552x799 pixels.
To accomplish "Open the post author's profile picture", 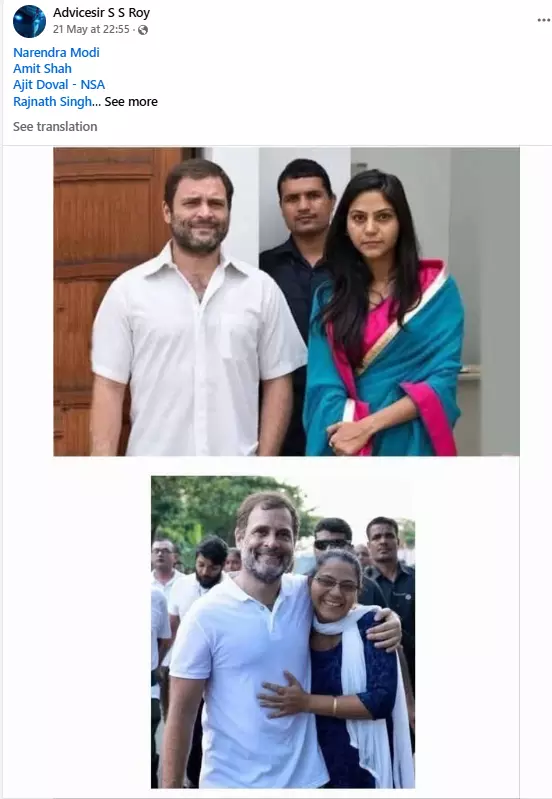I will 29,21.
